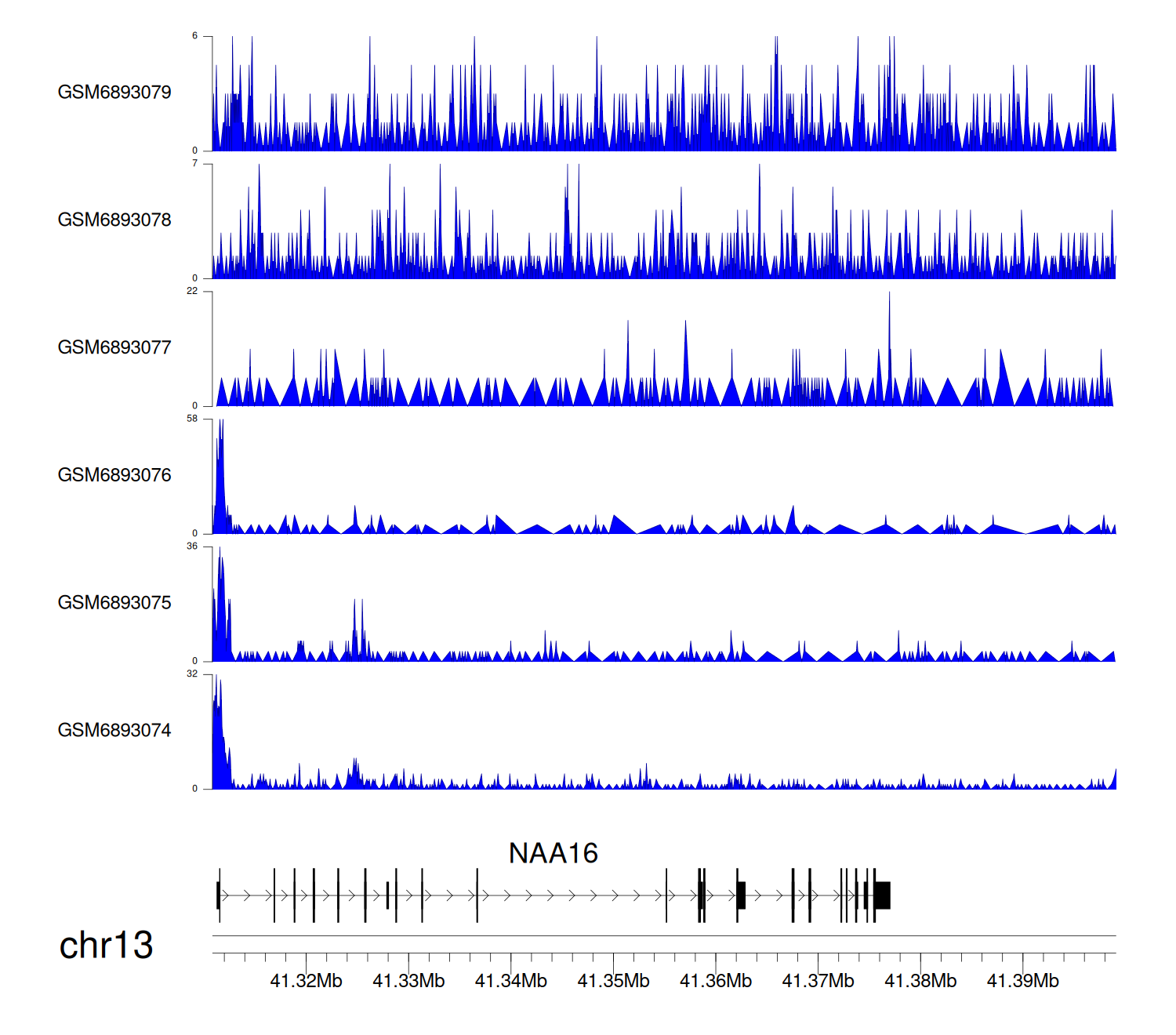Click the thick last exon block of NAA16
This screenshot has width=1176, height=1035.
[x=883, y=895]
